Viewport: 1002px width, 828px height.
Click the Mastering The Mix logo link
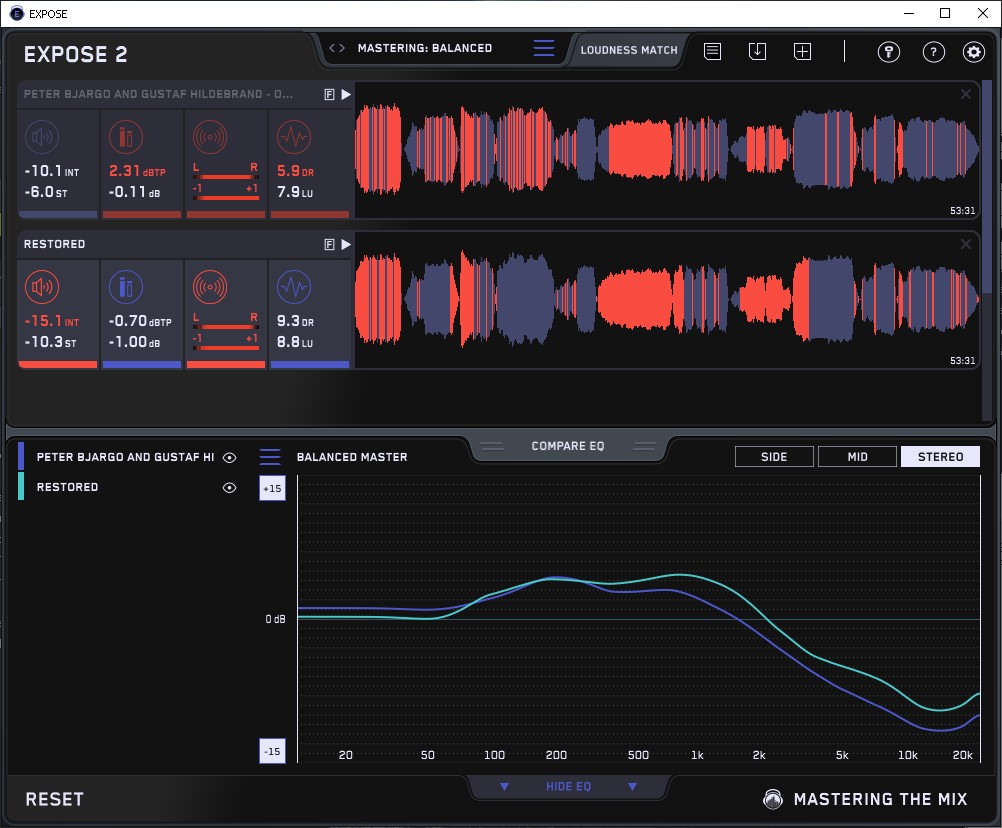pos(866,799)
